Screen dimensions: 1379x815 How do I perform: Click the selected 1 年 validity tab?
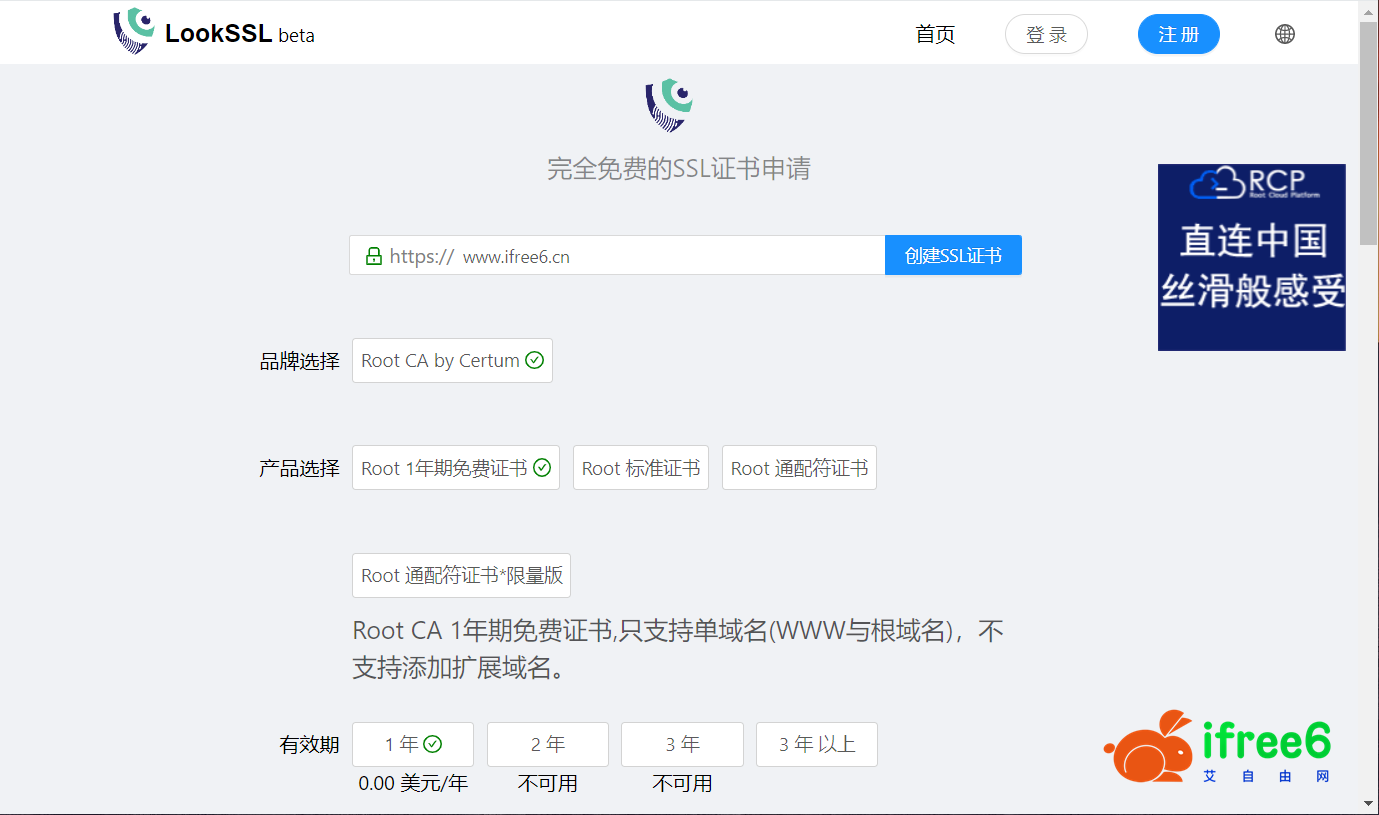412,744
